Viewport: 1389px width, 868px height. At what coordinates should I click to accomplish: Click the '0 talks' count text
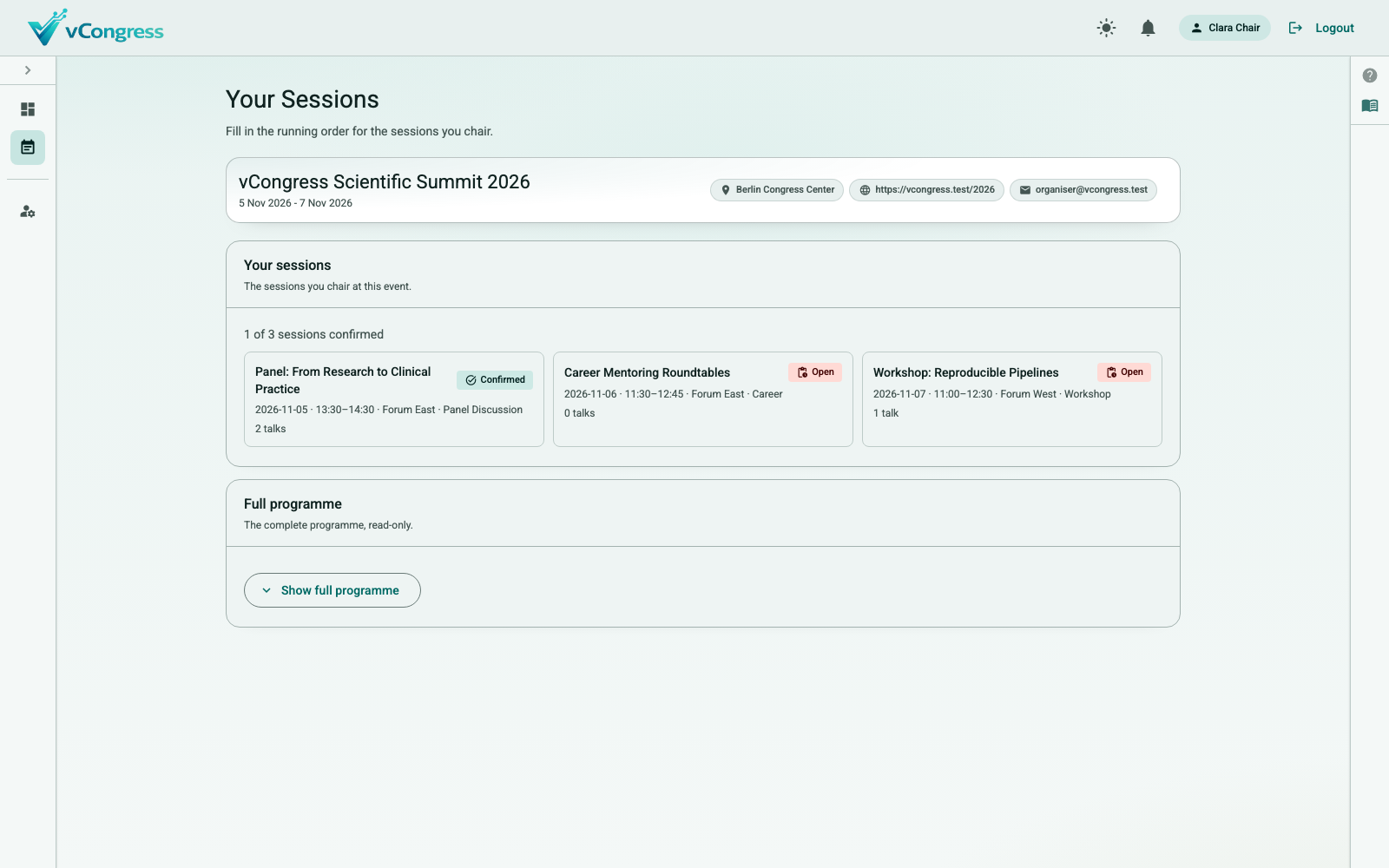pos(580,413)
